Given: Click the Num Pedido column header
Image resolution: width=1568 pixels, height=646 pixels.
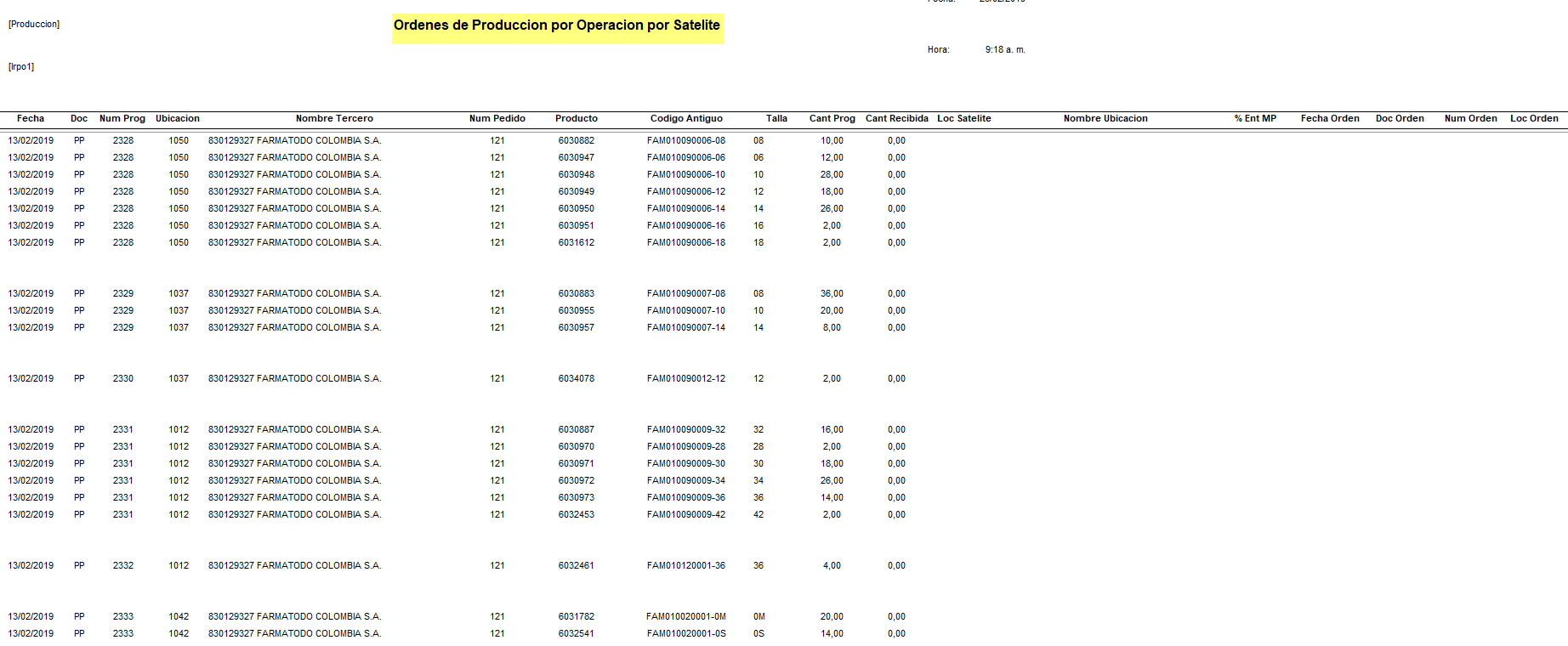Looking at the screenshot, I should coord(497,118).
